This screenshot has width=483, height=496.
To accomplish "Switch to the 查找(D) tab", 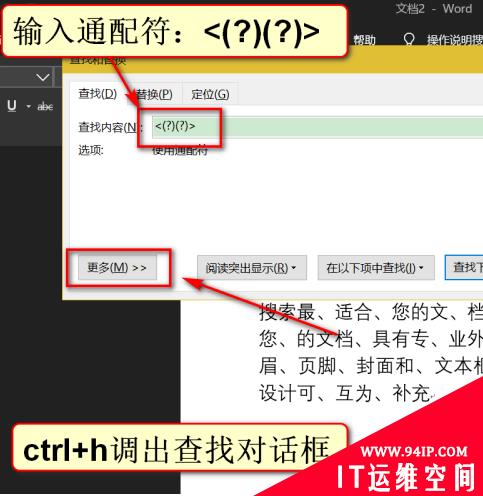I will pos(97,94).
